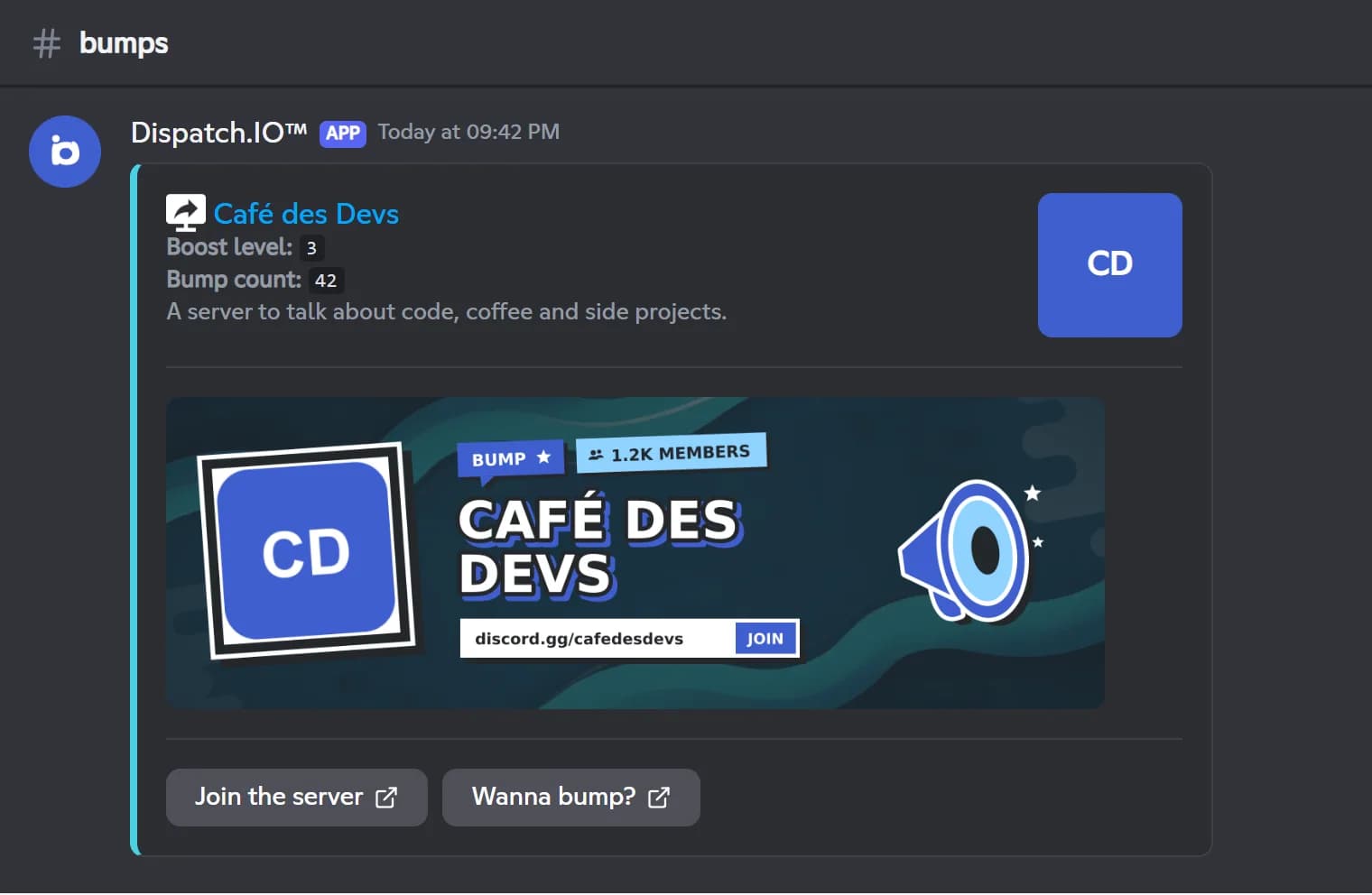The width and height of the screenshot is (1372, 895).
Task: Click the Dispatch.IO™ username
Action: coord(219,133)
